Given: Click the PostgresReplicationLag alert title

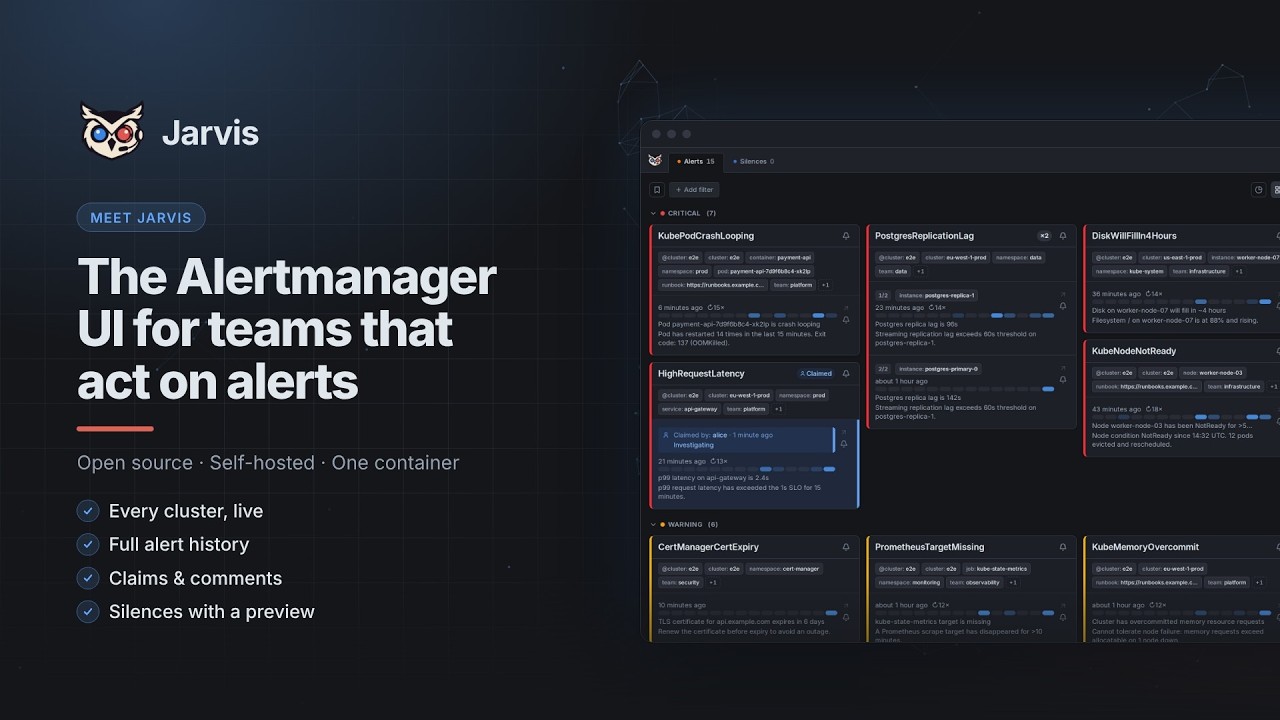Looking at the screenshot, I should point(924,236).
